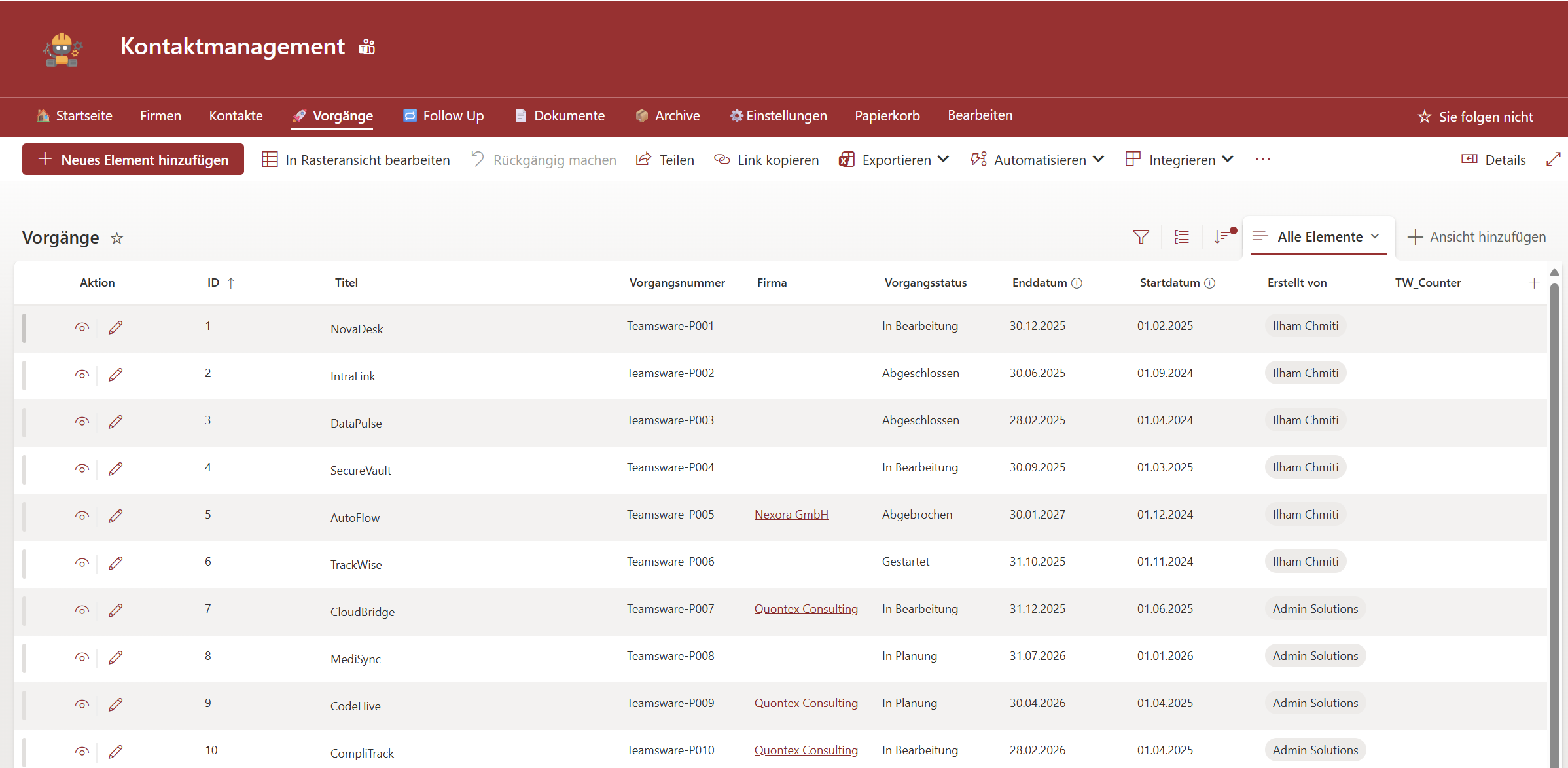The image size is (1568, 768).
Task: Click the add column plus icon
Action: [1534, 283]
